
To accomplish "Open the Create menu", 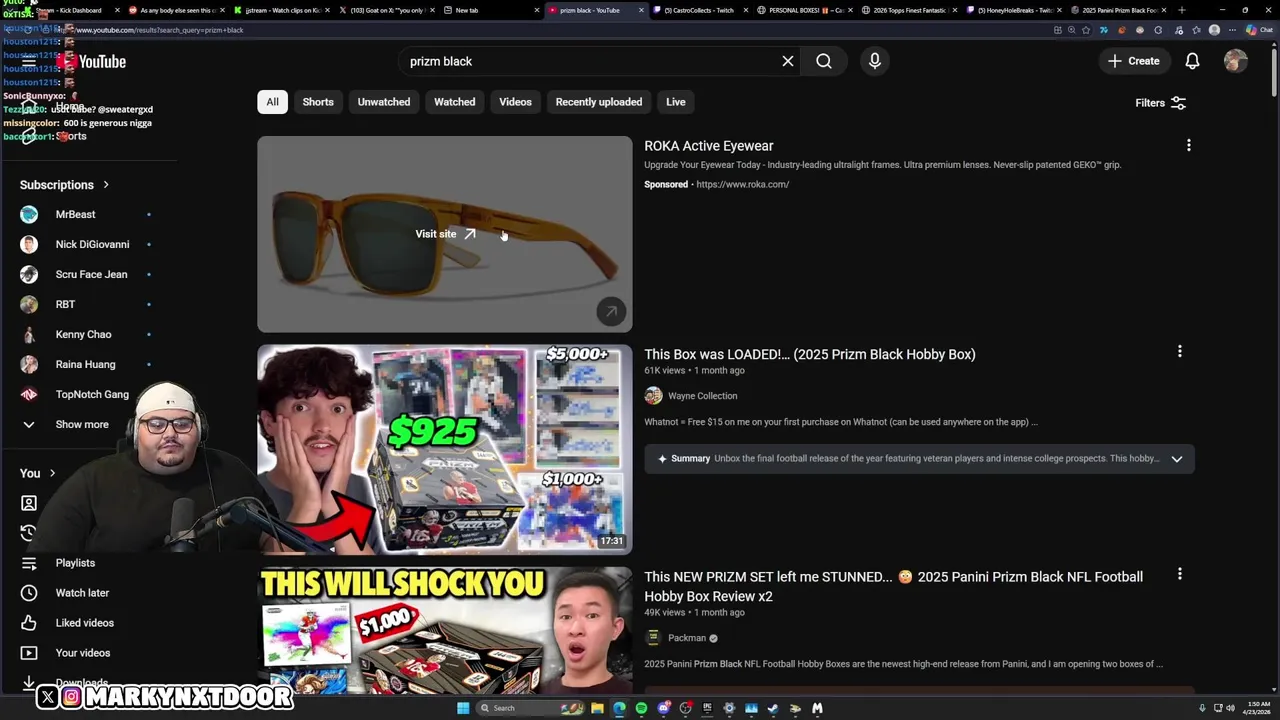I will (x=1134, y=61).
